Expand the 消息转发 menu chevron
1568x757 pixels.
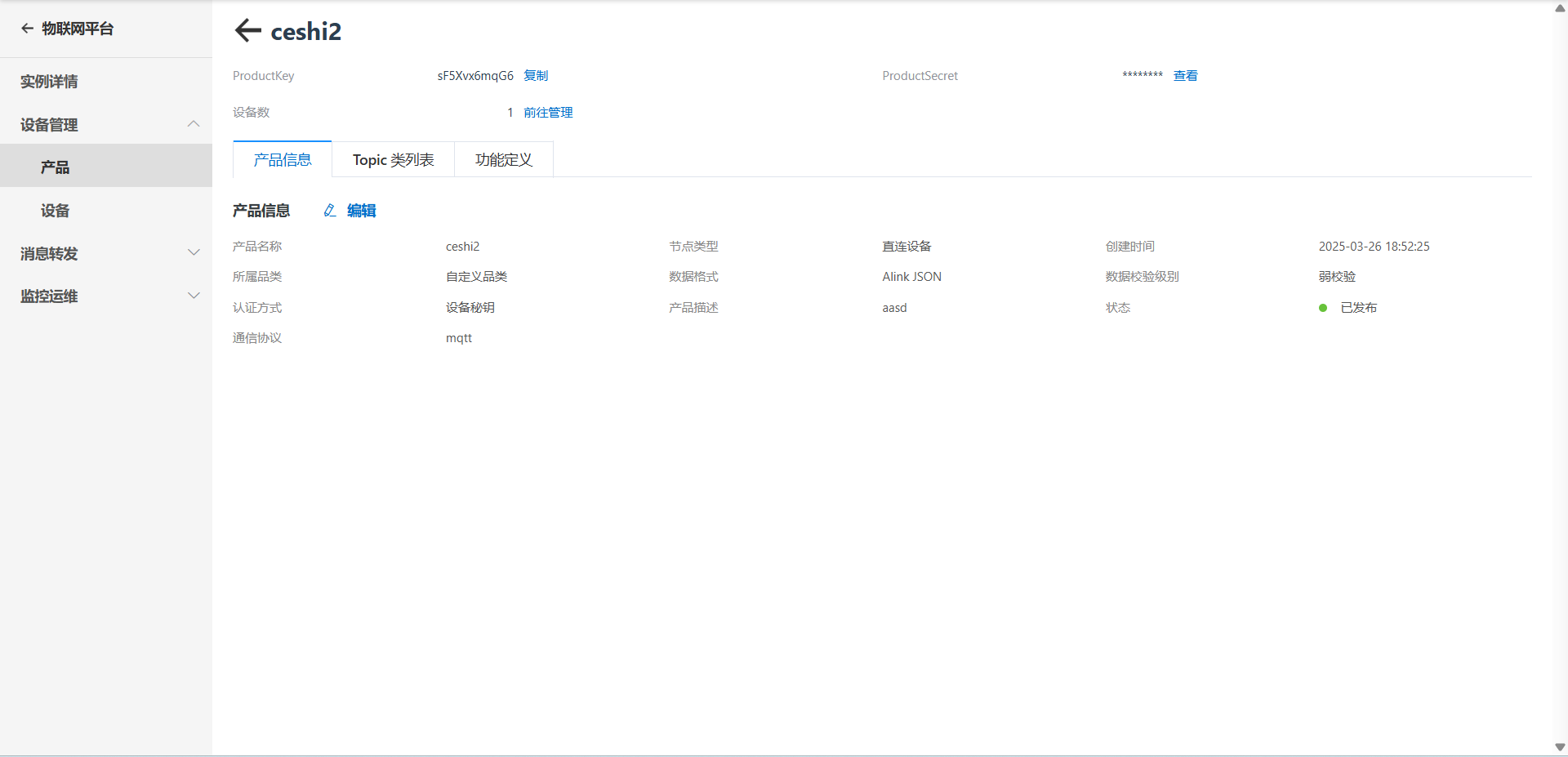tap(194, 253)
